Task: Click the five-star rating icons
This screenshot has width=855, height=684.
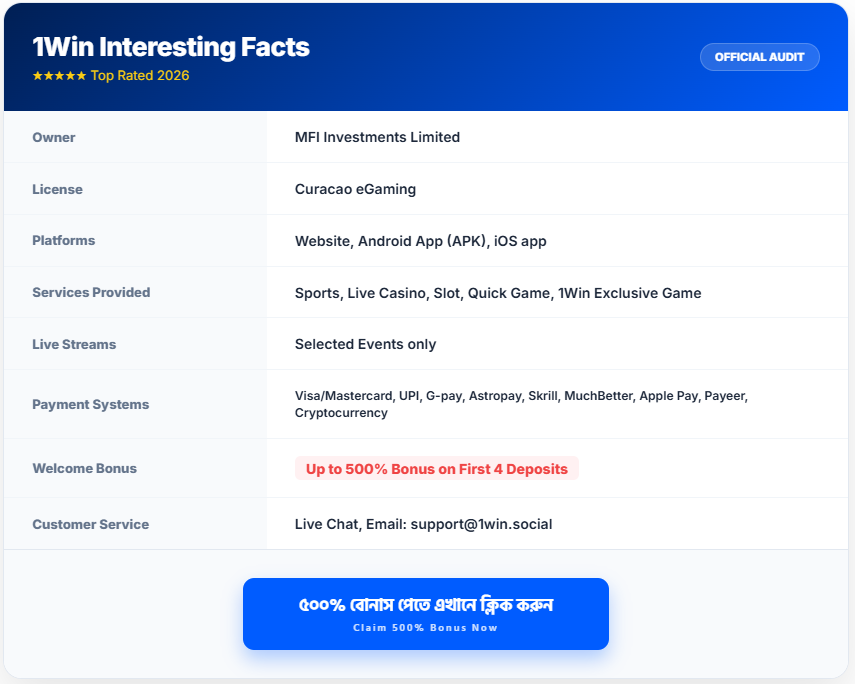Action: tap(59, 76)
